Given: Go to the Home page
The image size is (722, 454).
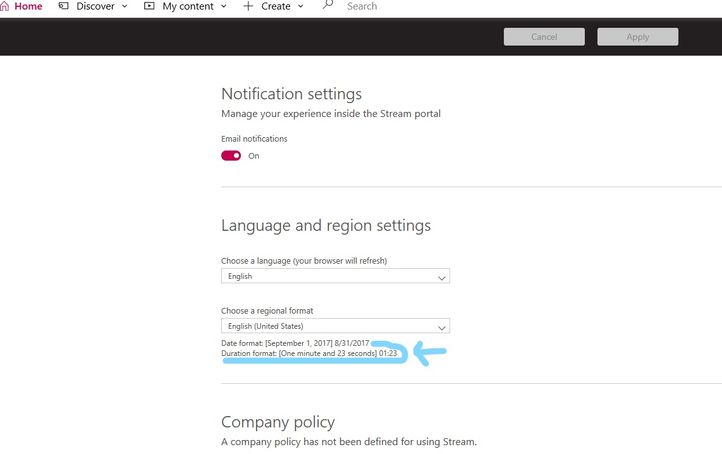Looking at the screenshot, I should 22,6.
